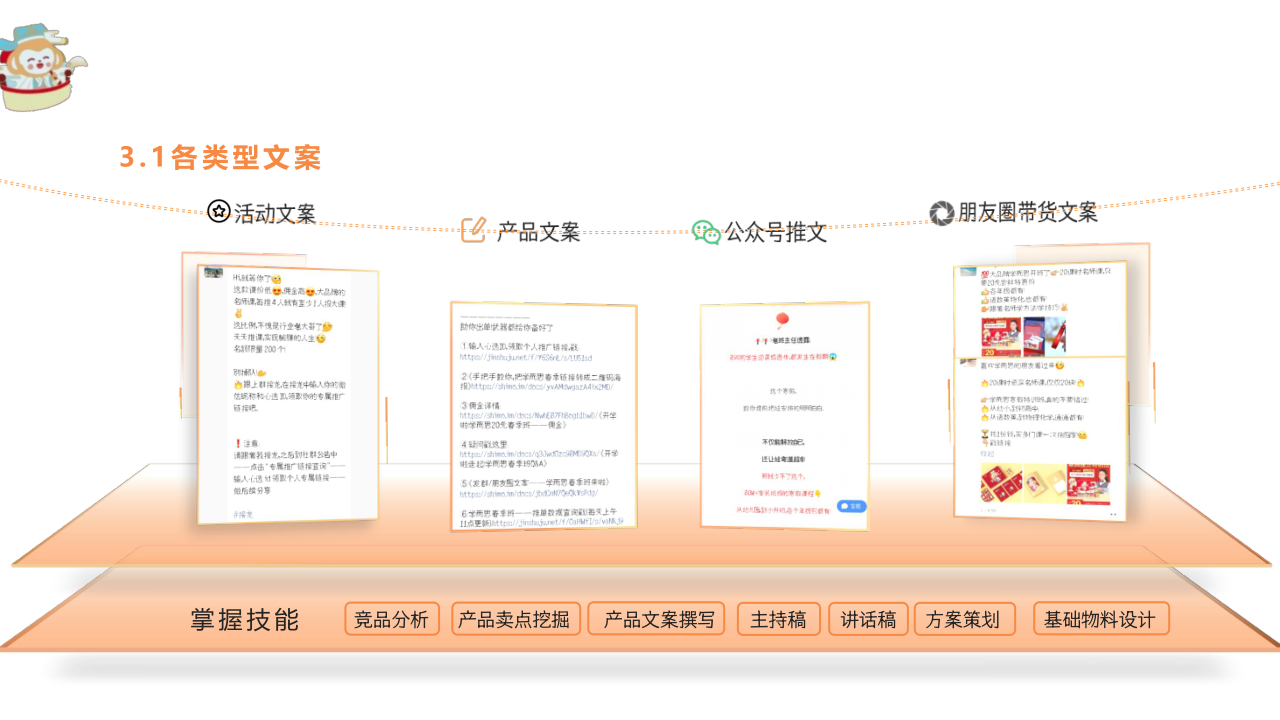Click the shutter icon beside 朋友圈带货文案
This screenshot has height=720, width=1280.
tap(941, 213)
